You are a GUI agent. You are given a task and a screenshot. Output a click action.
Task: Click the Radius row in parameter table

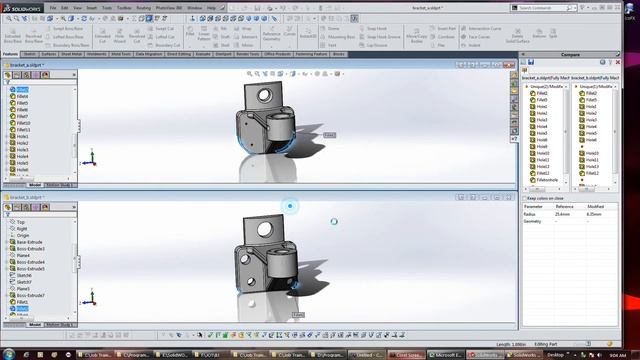click(570, 214)
